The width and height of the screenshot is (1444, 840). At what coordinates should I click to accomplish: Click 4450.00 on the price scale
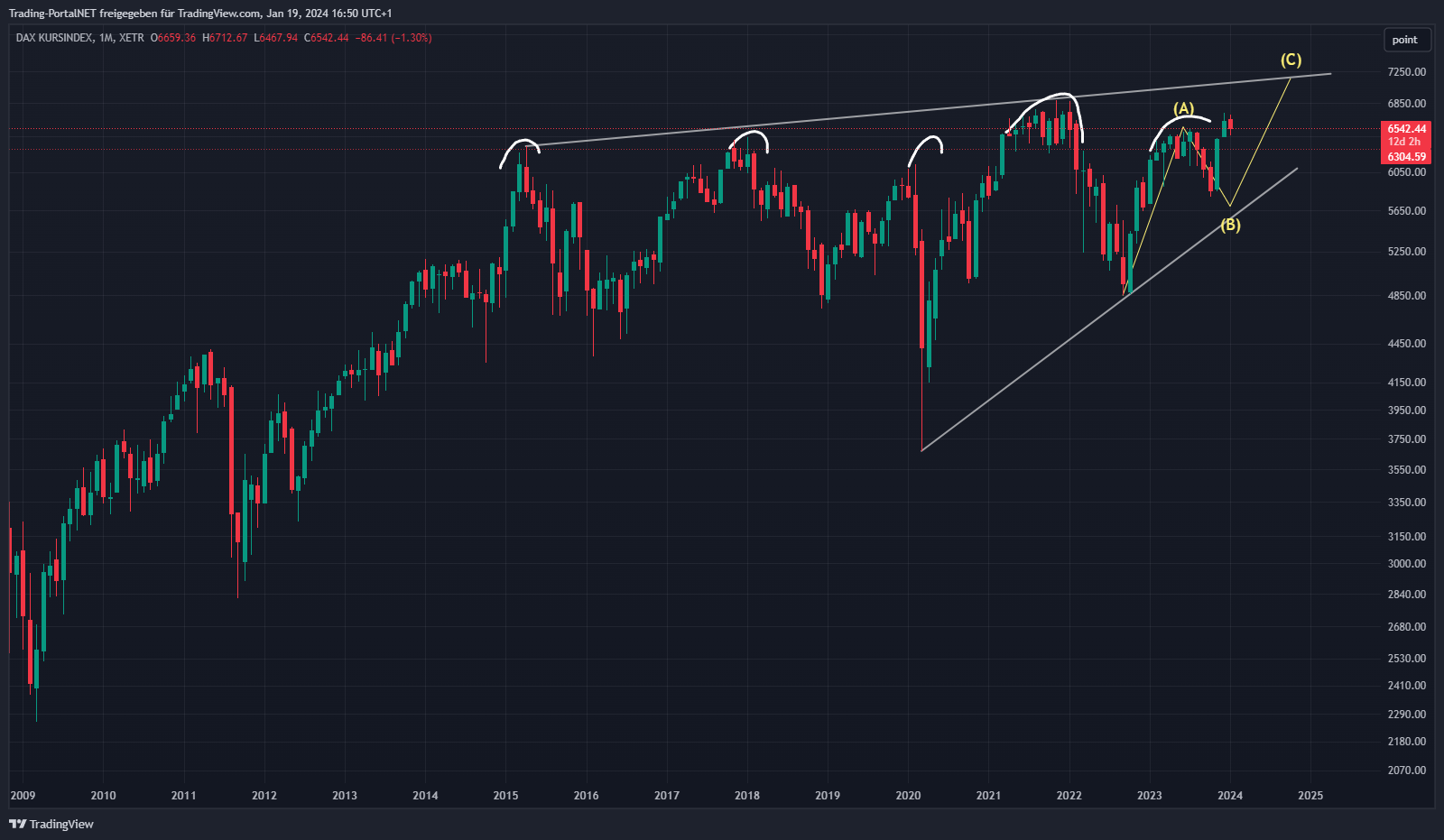click(1407, 343)
